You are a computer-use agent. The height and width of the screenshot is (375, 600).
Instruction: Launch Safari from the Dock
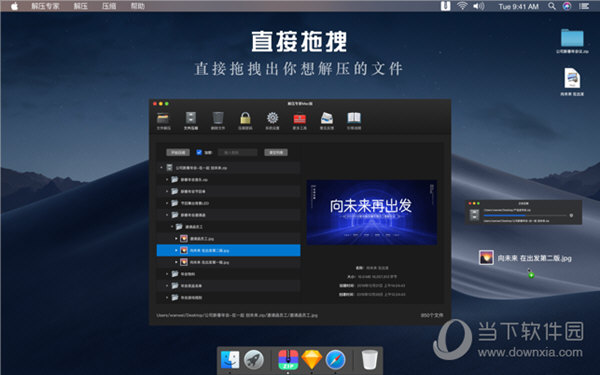pyautogui.click(x=335, y=360)
